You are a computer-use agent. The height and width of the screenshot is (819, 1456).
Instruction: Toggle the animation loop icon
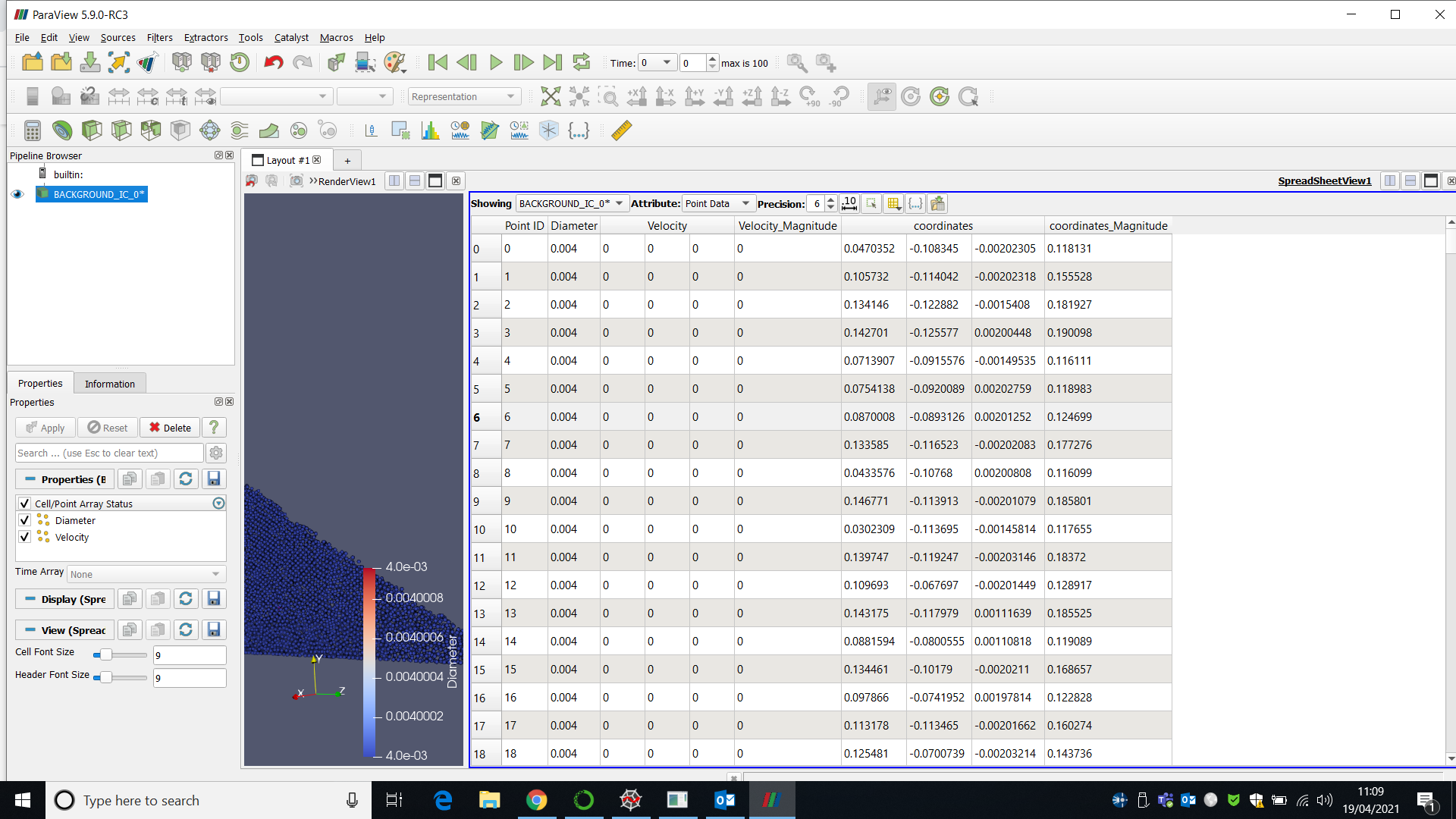coord(582,62)
